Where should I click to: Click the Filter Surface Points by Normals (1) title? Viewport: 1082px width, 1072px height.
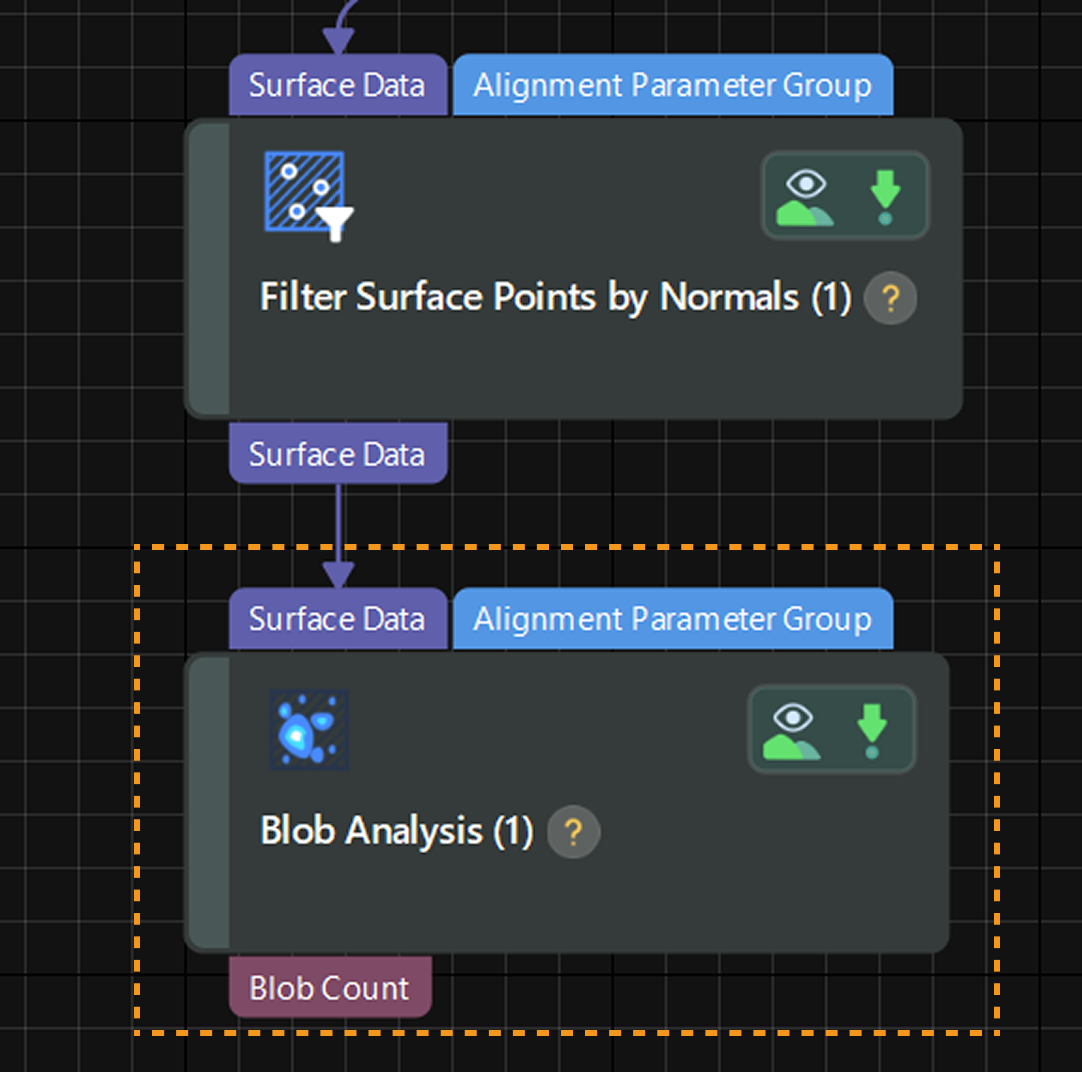[x=555, y=298]
